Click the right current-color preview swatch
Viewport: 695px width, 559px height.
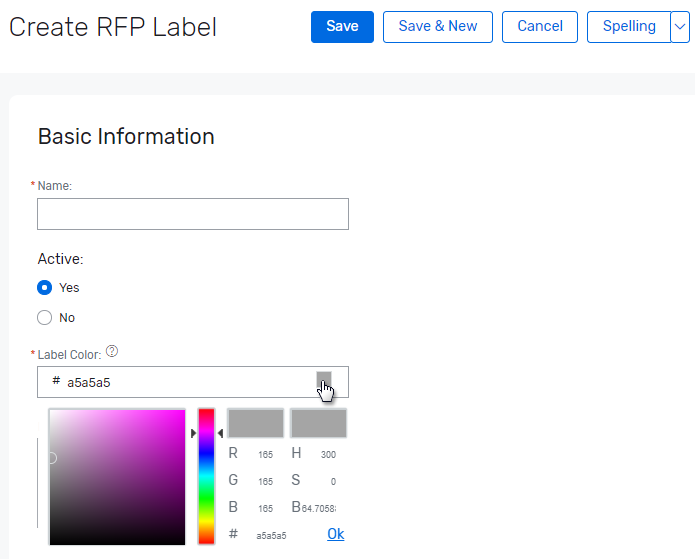318,423
